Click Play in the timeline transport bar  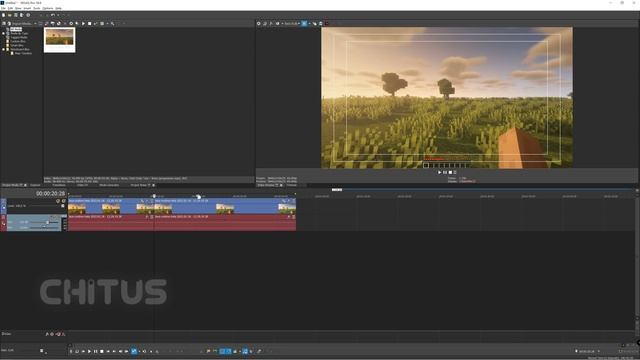[89, 351]
